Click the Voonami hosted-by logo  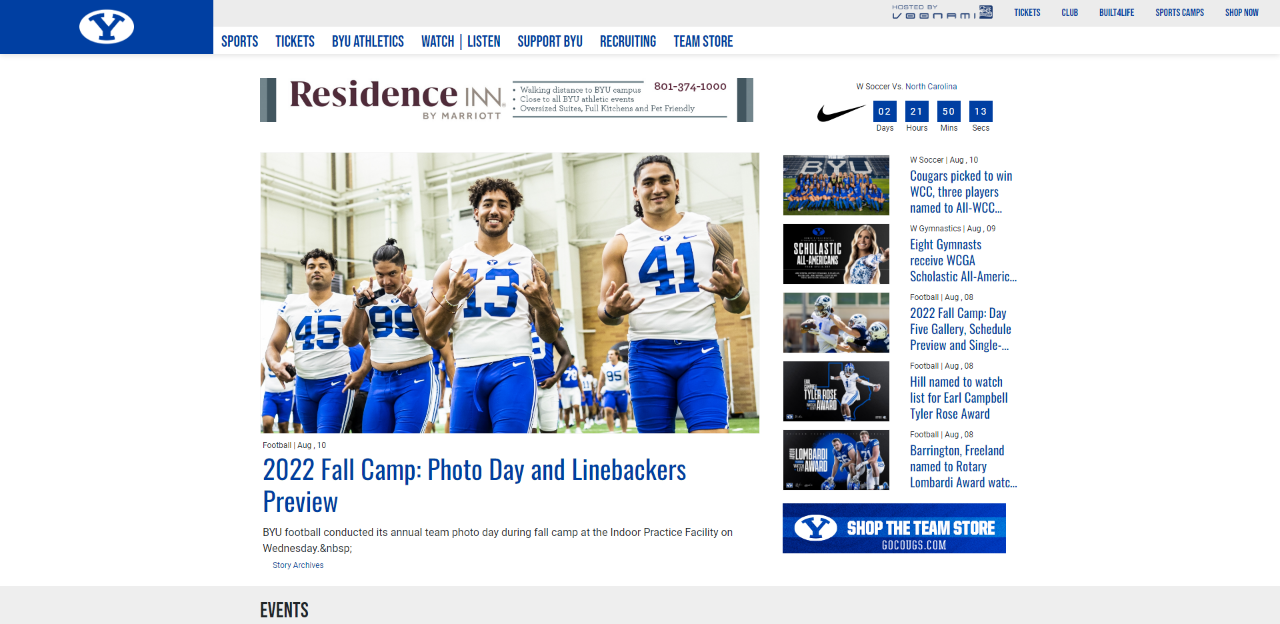[942, 12]
